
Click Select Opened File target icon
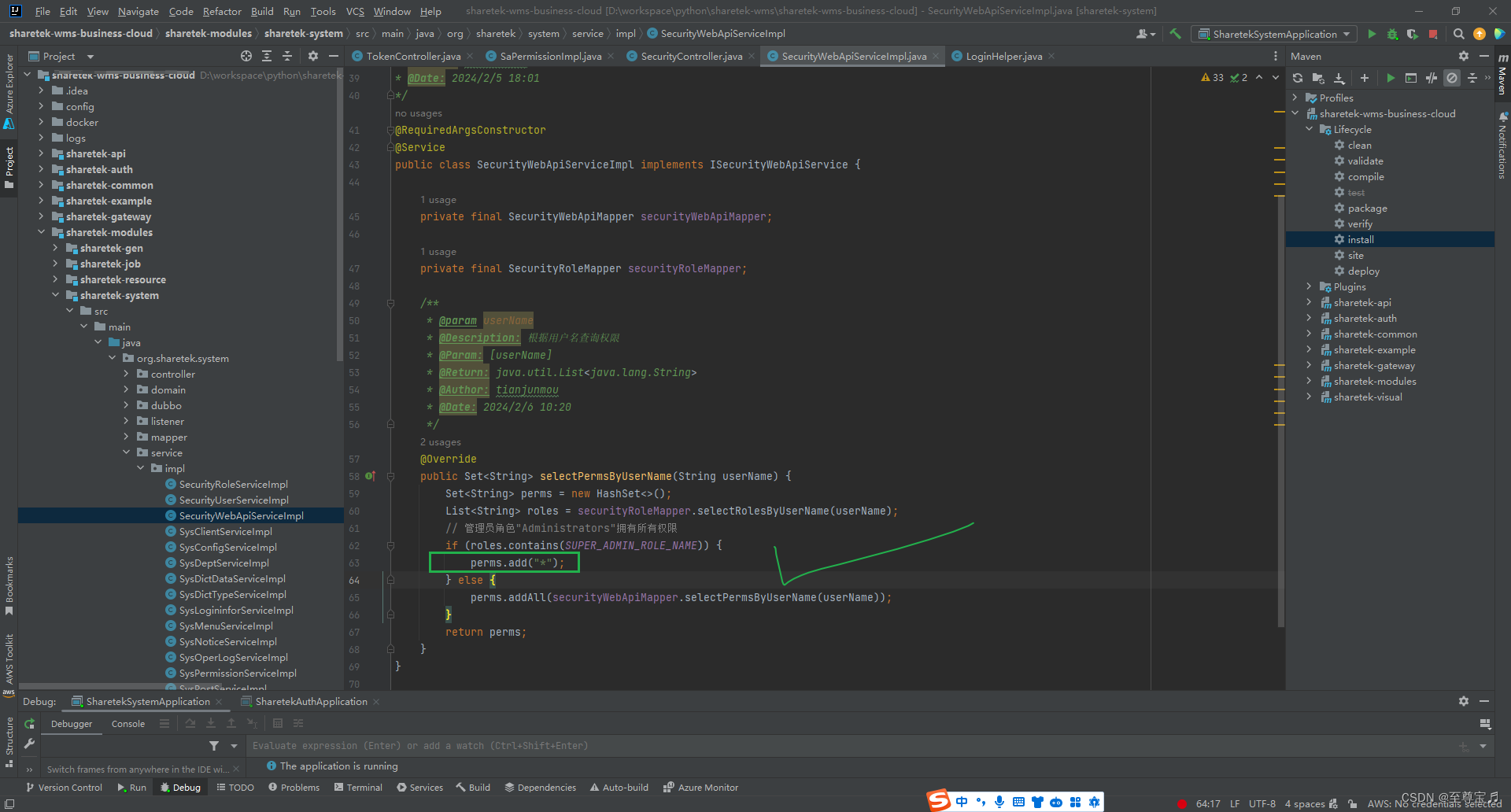(246, 56)
